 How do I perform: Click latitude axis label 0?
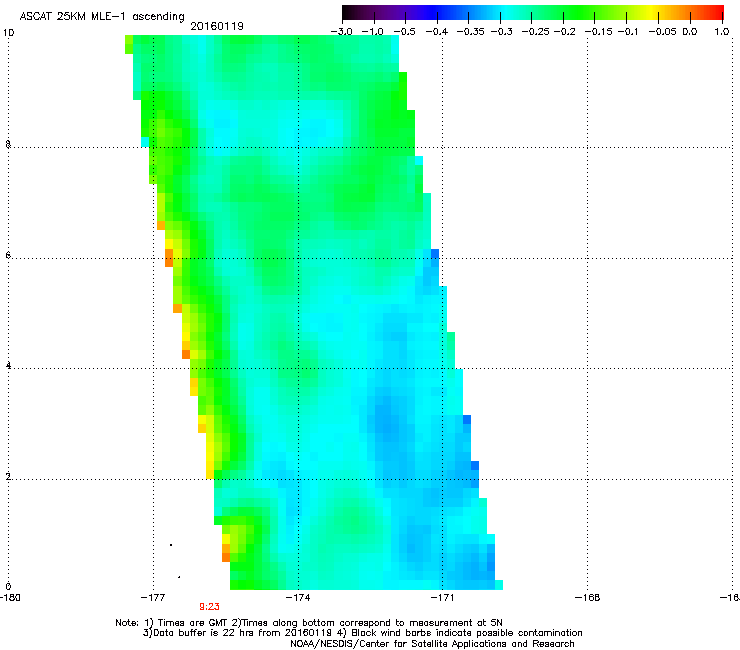pos(8,587)
